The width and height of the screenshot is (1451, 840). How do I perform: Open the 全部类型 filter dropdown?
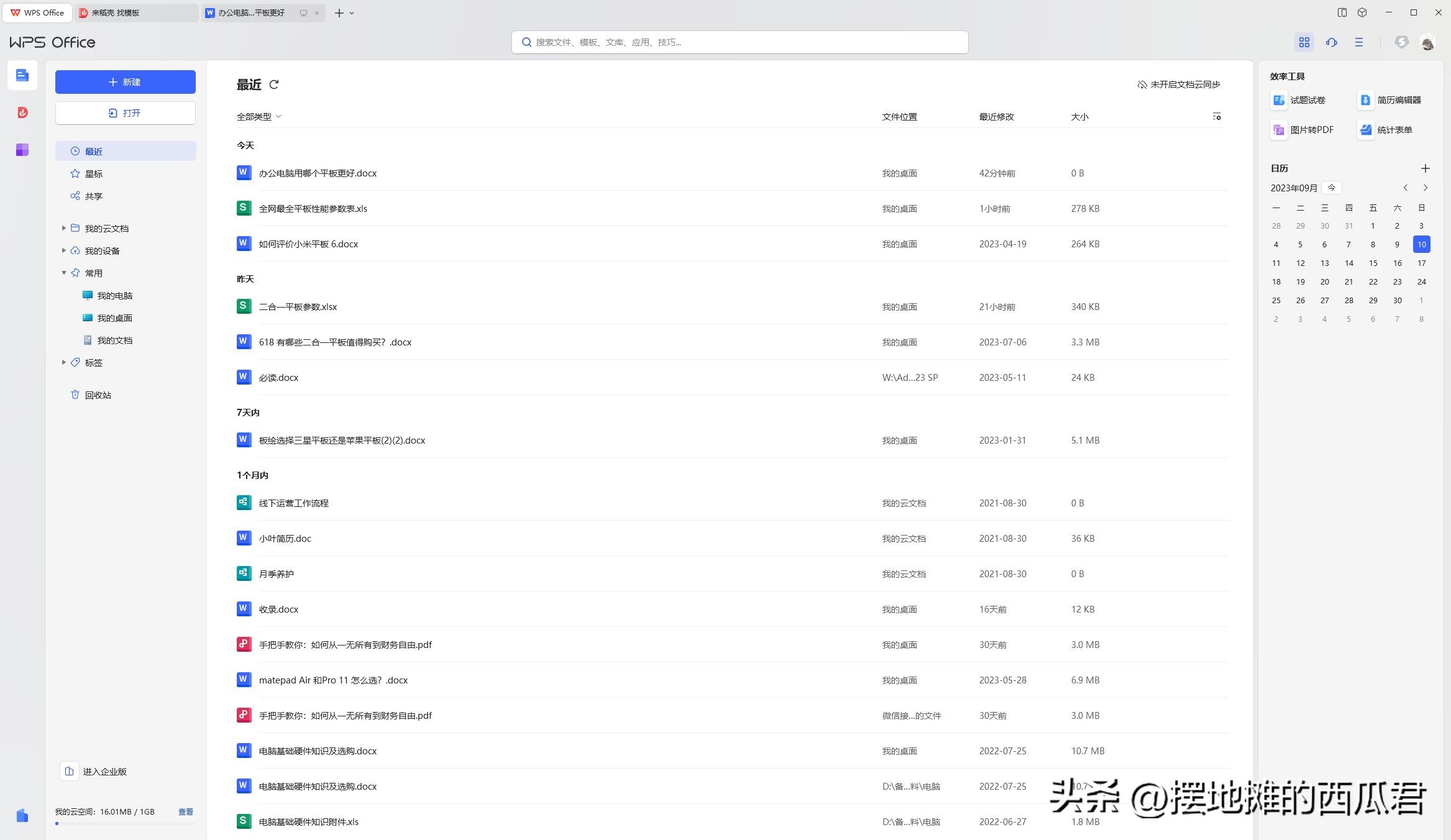(259, 116)
